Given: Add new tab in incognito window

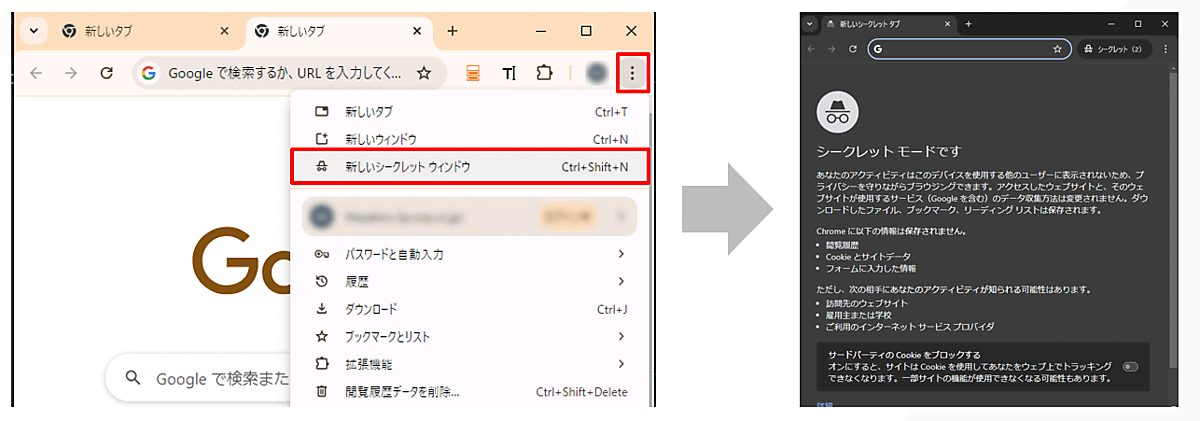Looking at the screenshot, I should (968, 23).
